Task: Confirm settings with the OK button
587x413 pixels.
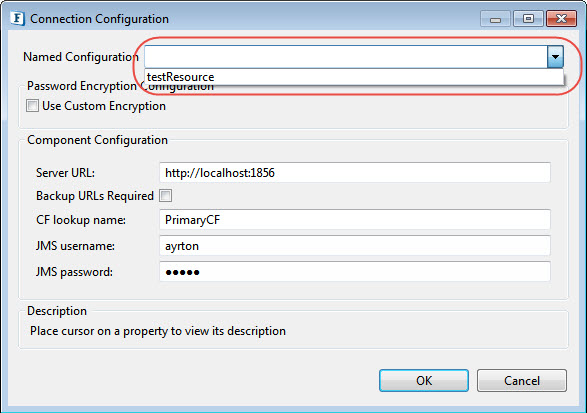Action: (424, 380)
